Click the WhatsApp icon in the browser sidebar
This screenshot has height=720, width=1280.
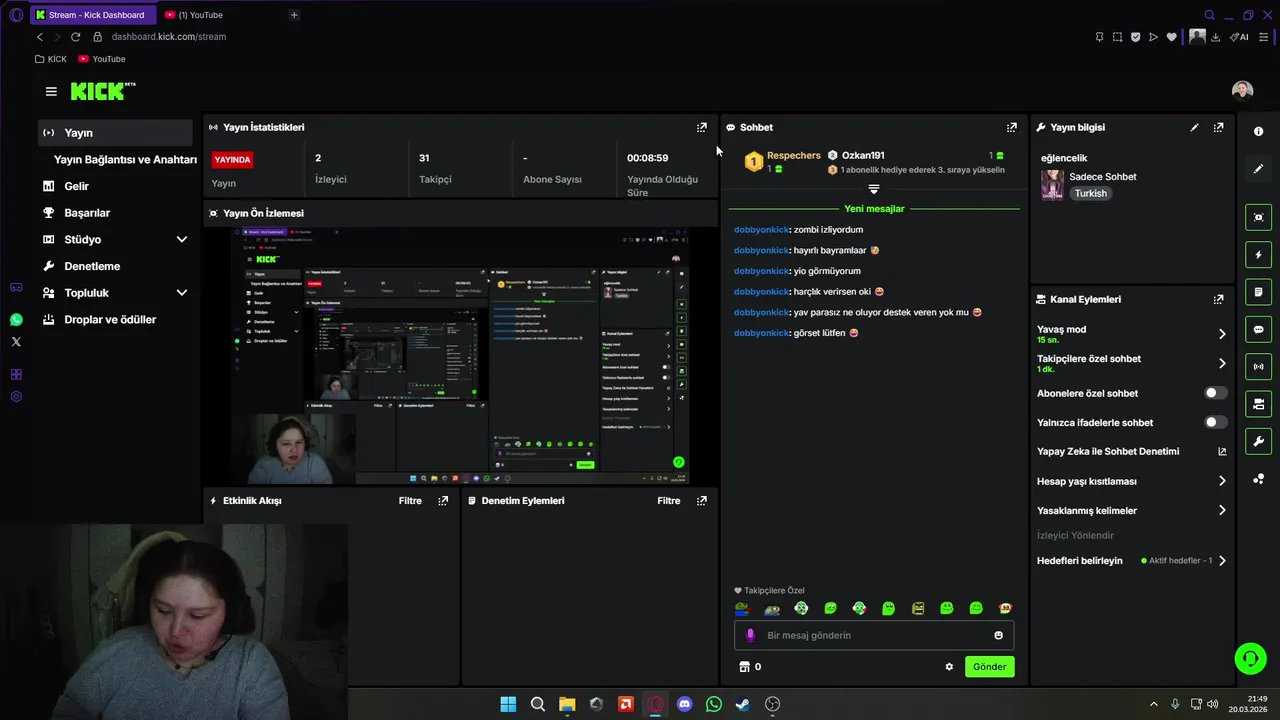click(16, 320)
